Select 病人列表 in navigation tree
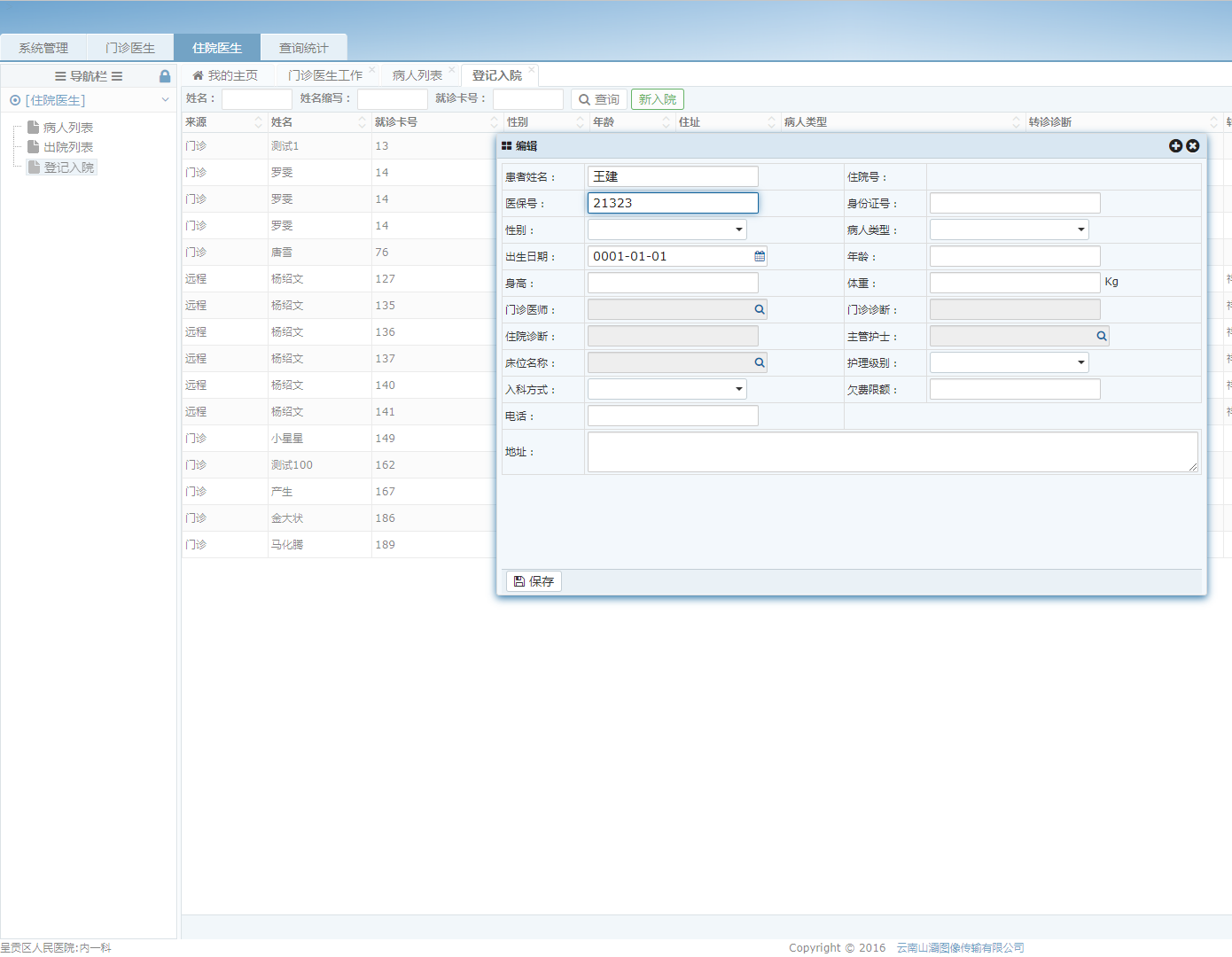The image size is (1232, 957). tap(68, 128)
